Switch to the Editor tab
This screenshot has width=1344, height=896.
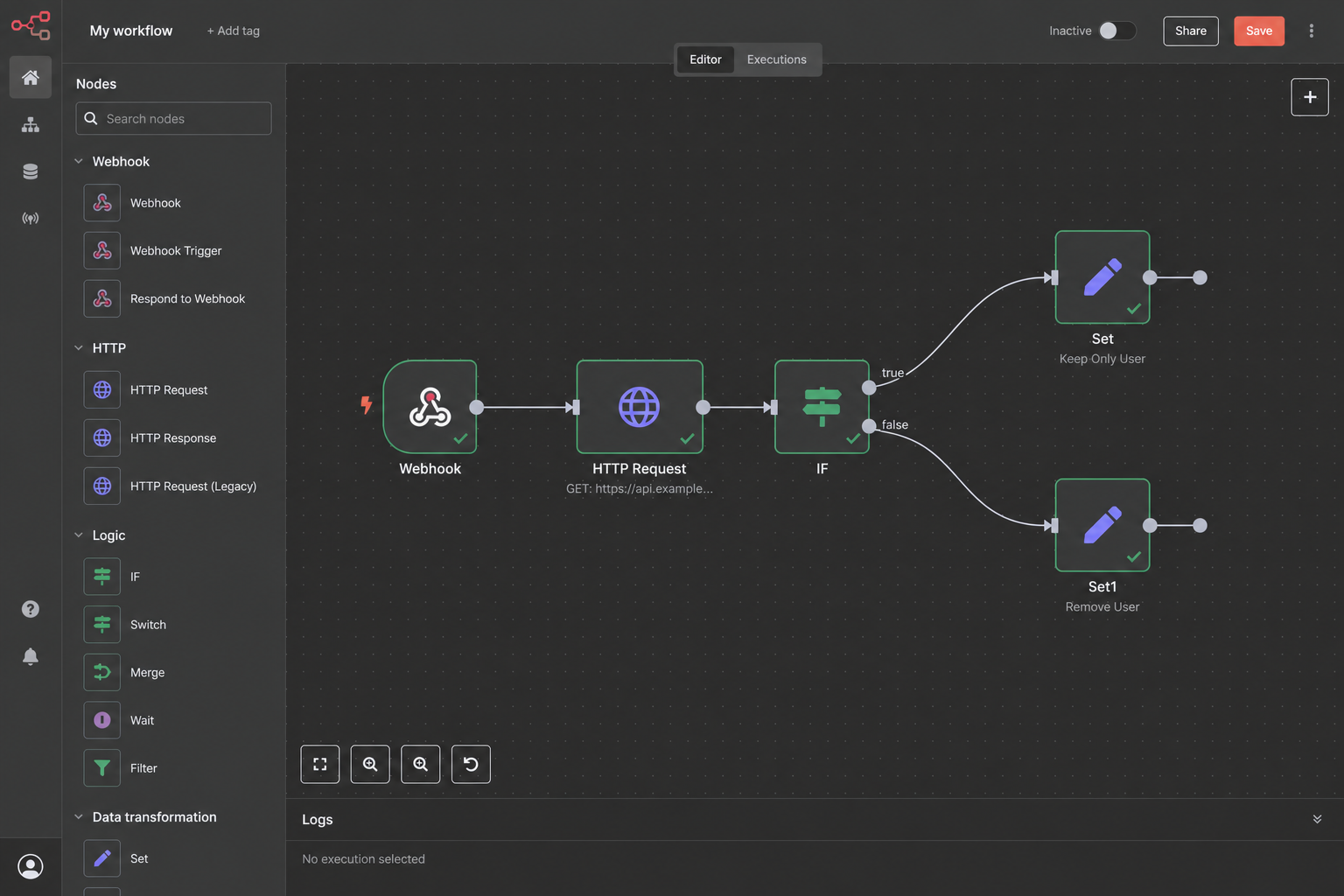705,59
